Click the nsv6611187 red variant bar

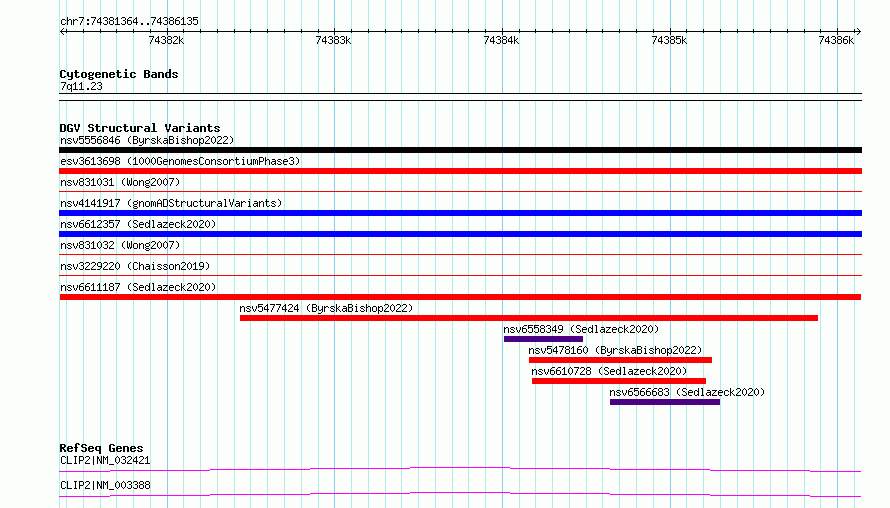(460, 297)
